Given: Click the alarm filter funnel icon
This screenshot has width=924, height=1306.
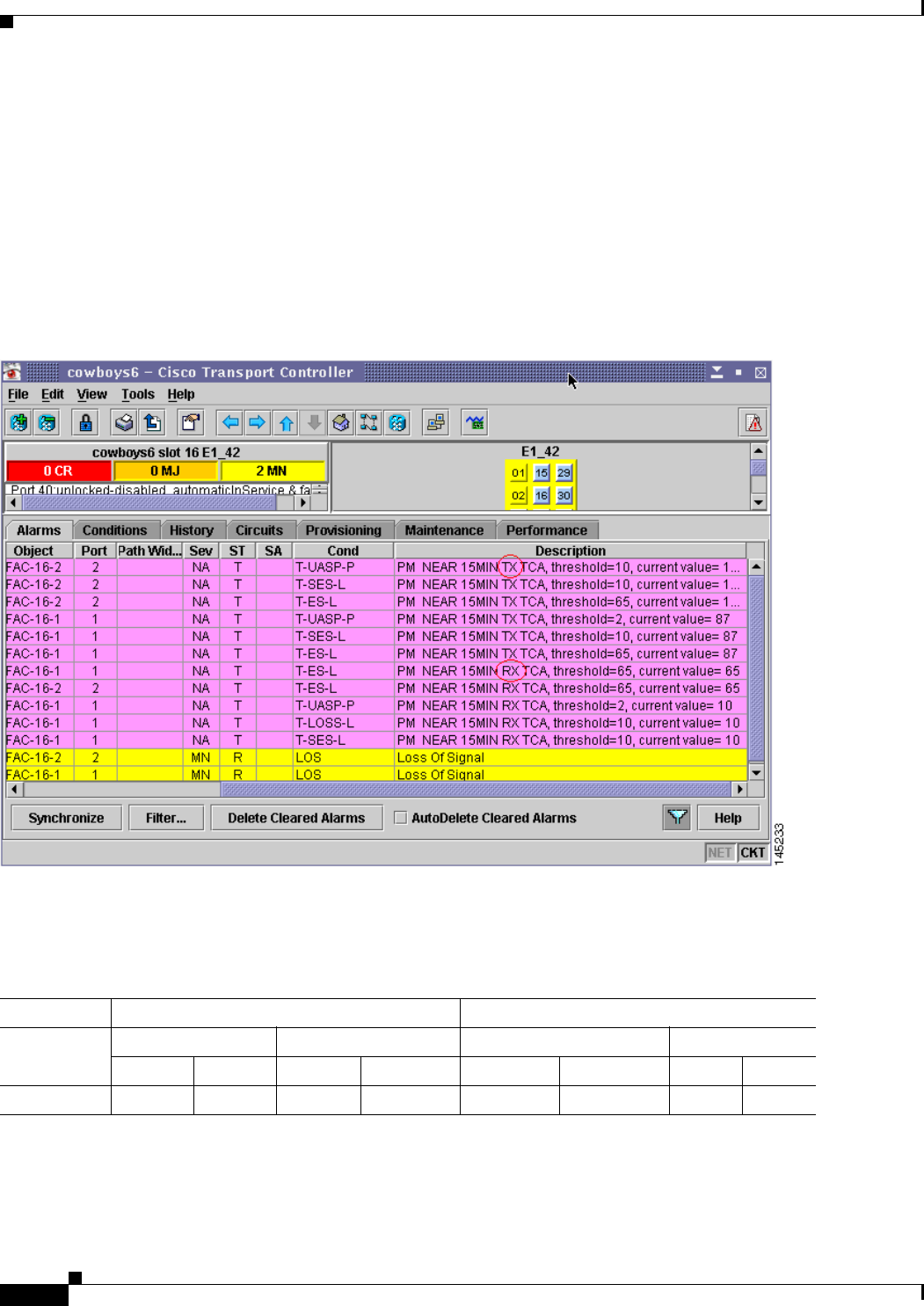Looking at the screenshot, I should [677, 818].
